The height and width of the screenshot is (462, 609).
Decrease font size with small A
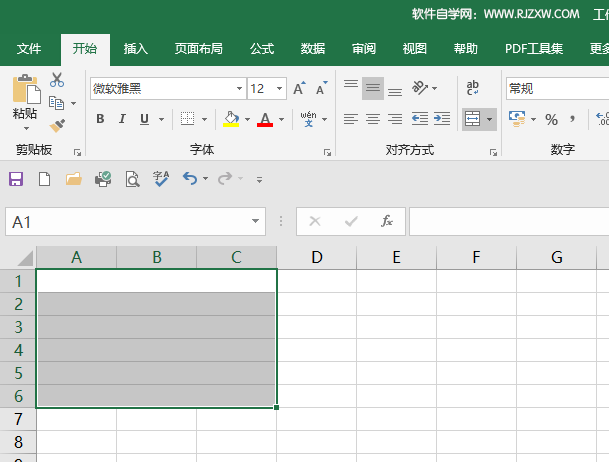point(322,89)
